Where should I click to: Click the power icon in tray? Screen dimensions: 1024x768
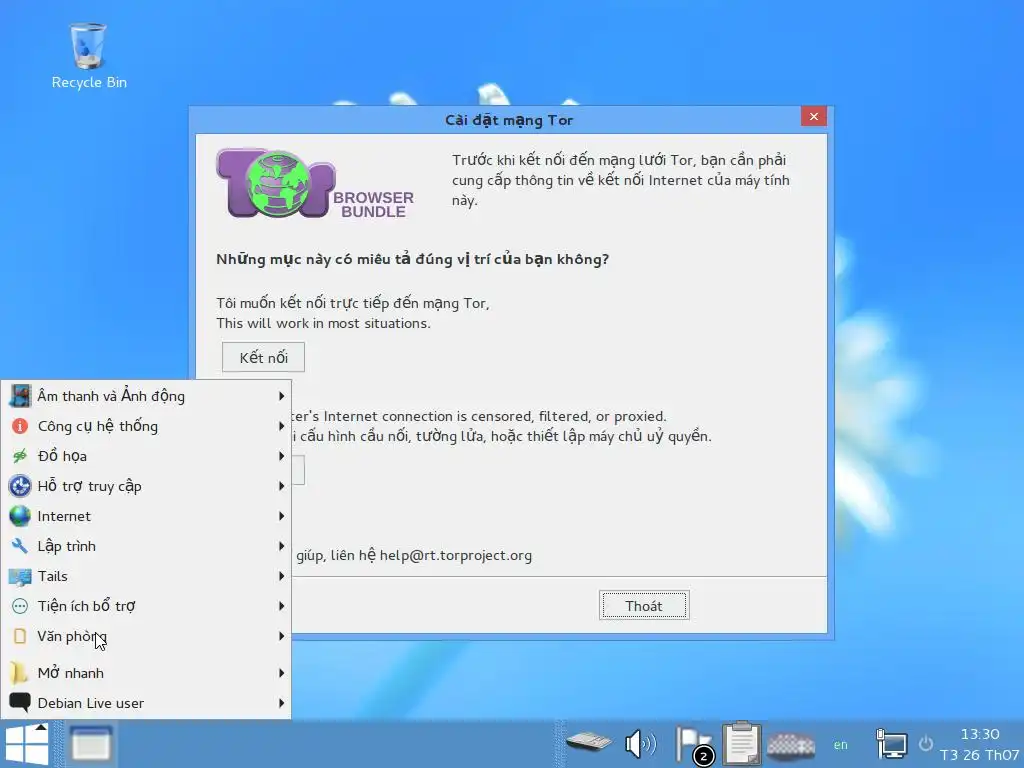click(925, 743)
